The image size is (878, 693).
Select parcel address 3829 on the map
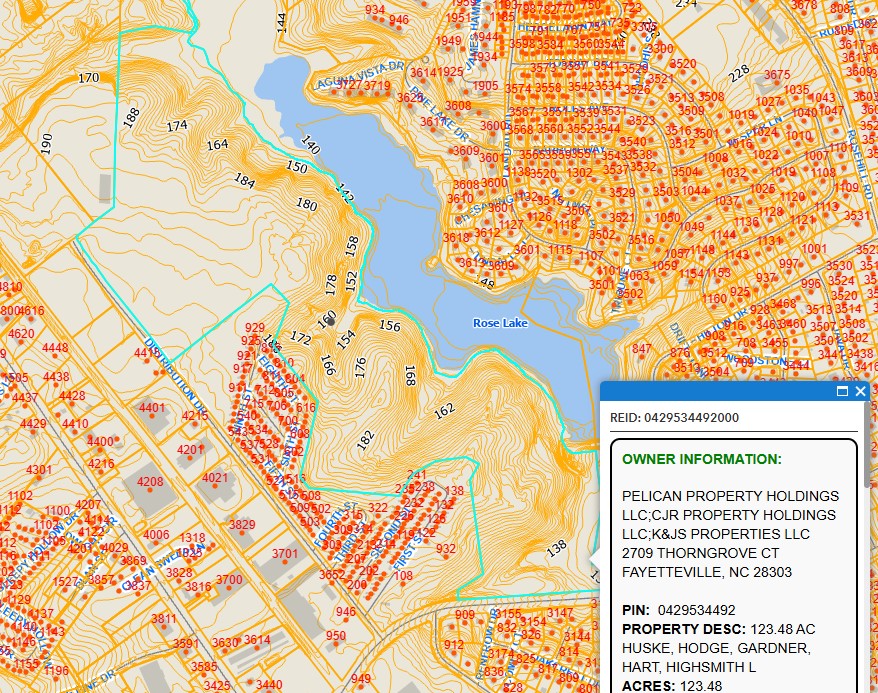coord(242,525)
